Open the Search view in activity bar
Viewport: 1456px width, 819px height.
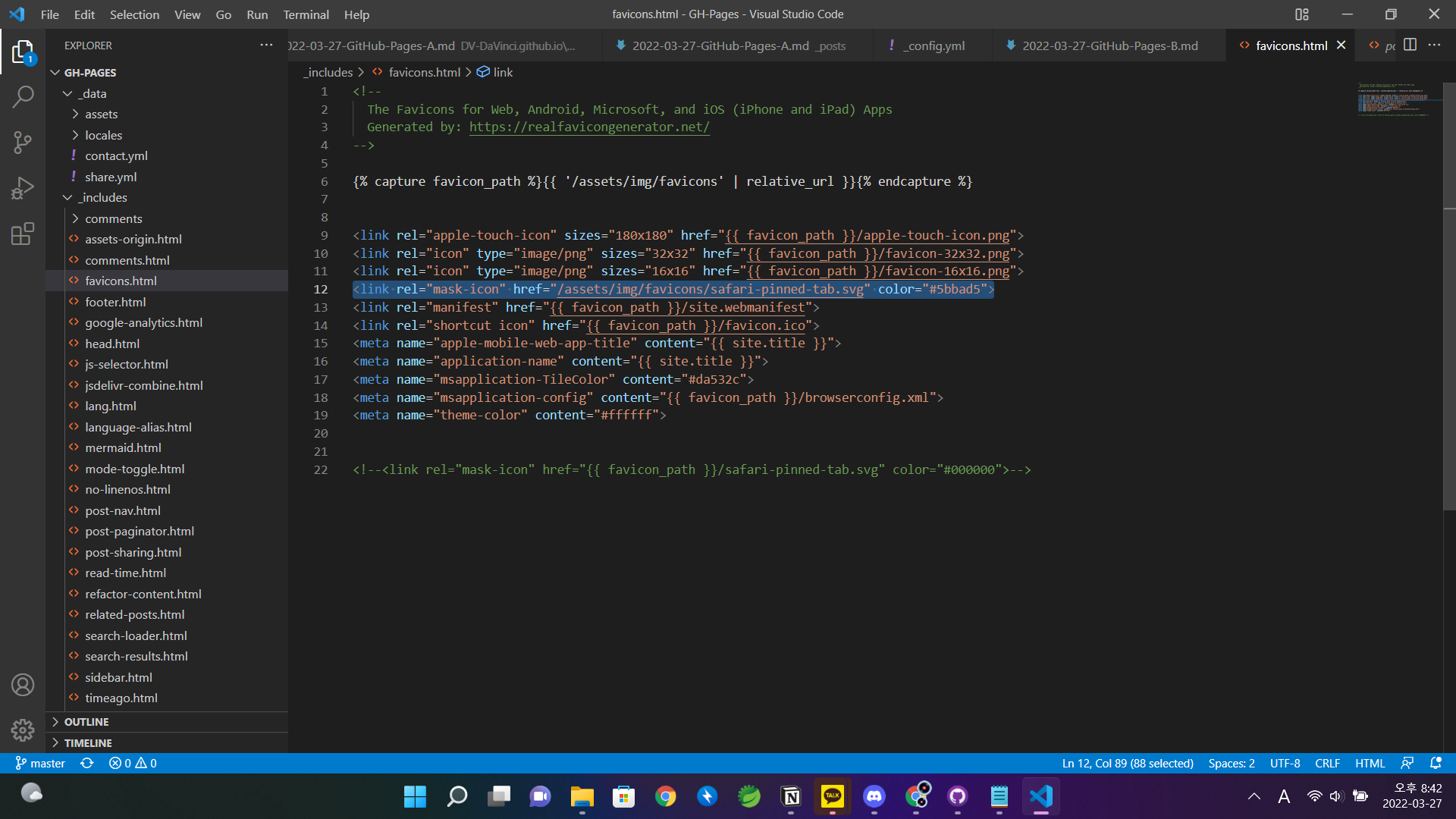click(23, 96)
